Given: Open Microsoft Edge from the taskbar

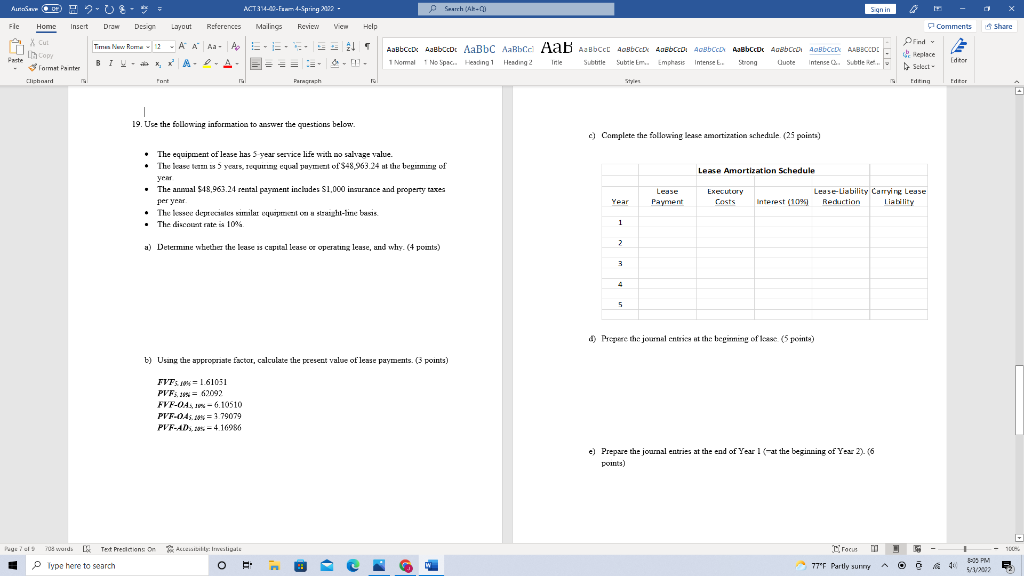Looking at the screenshot, I should click(x=353, y=566).
